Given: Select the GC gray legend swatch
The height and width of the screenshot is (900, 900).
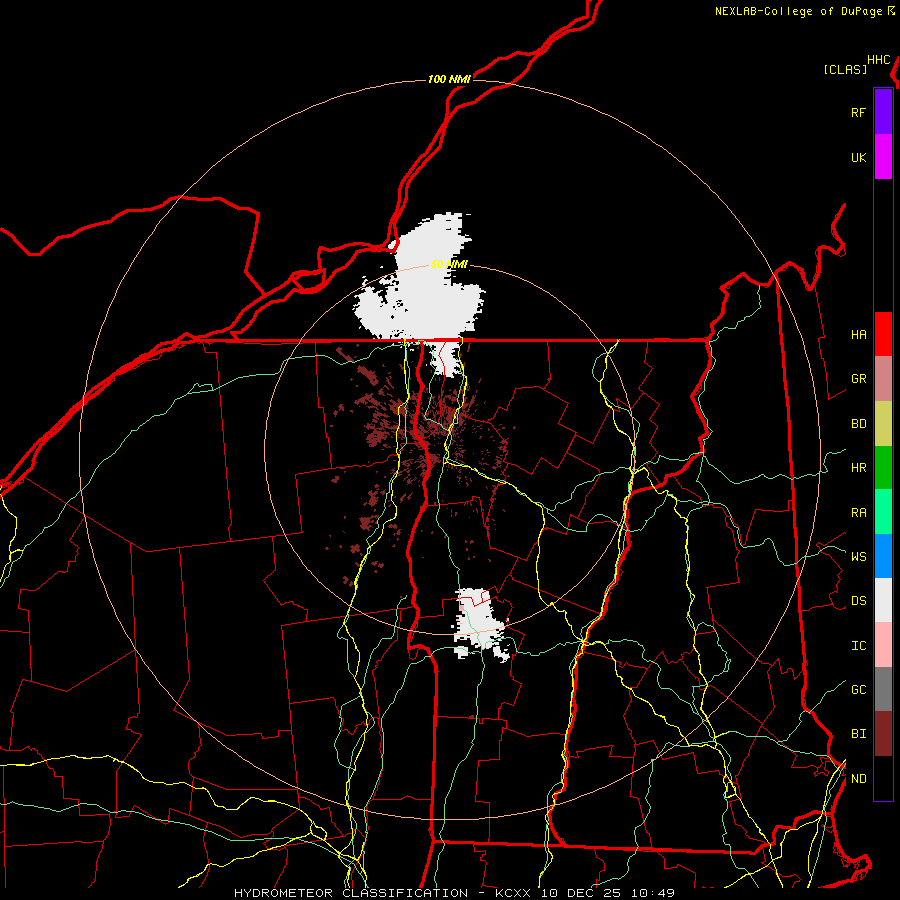Looking at the screenshot, I should [883, 689].
